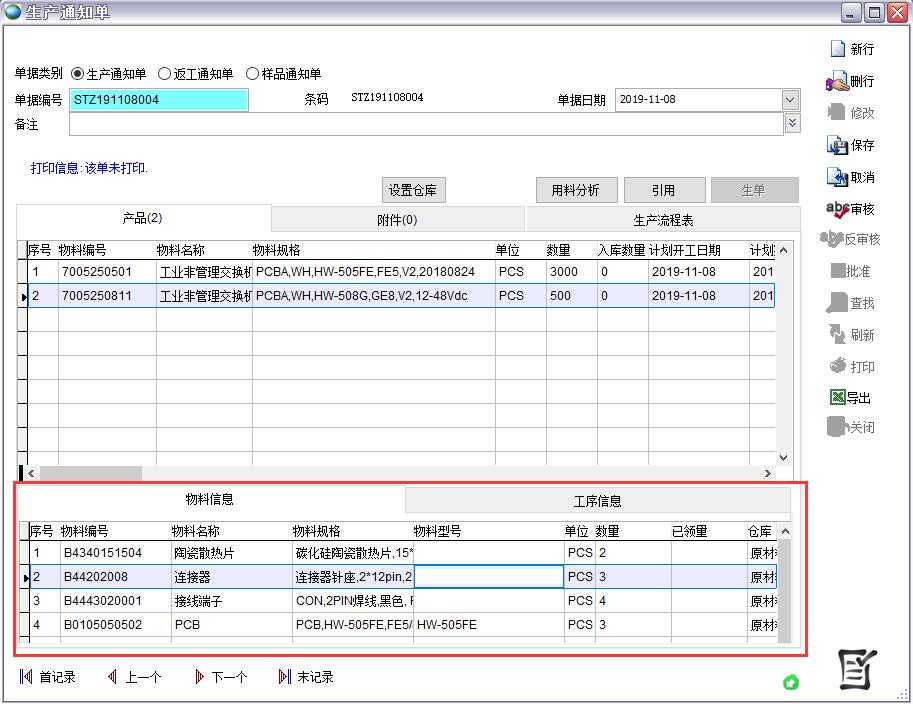The width and height of the screenshot is (913, 704).
Task: Click the 新行 (new row) icon
Action: coord(837,49)
